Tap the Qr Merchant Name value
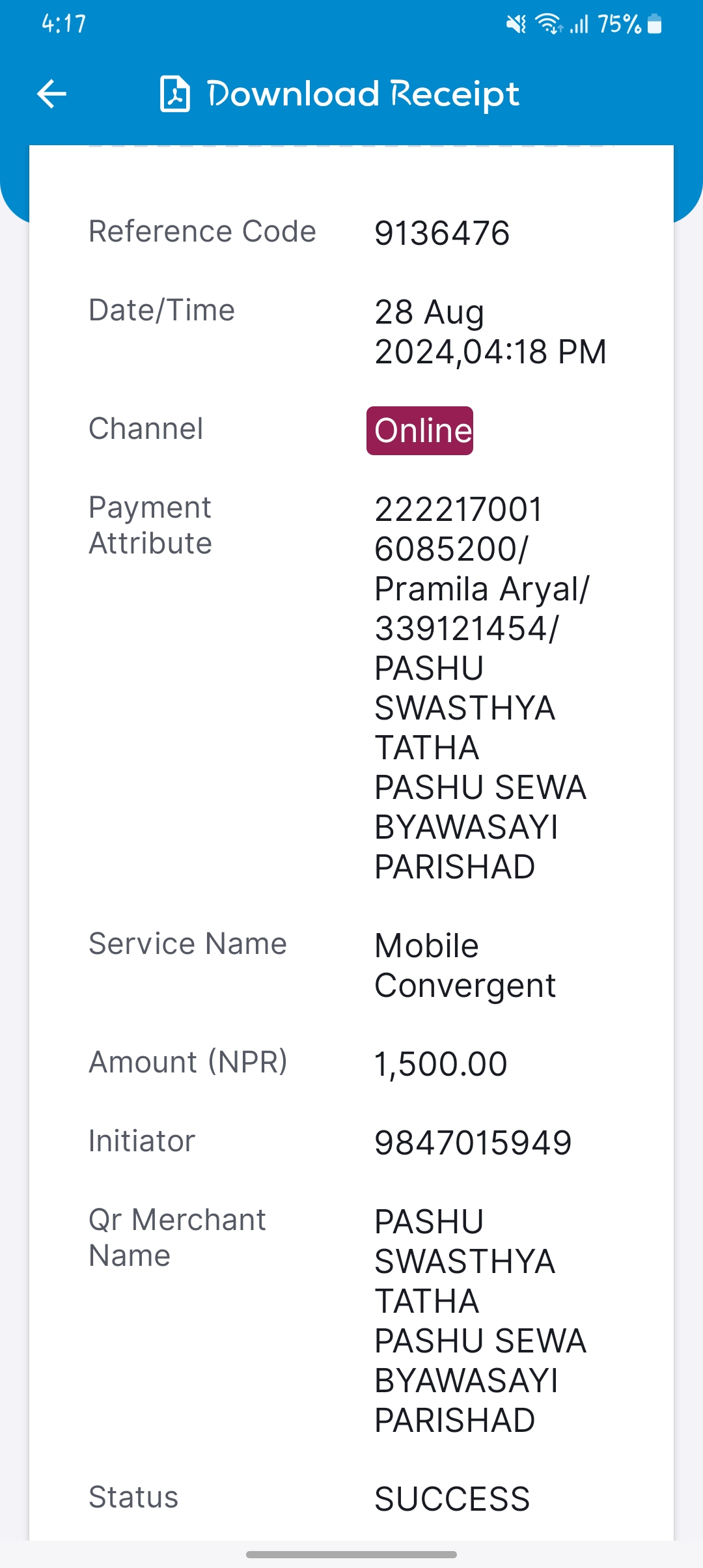The height and width of the screenshot is (1568, 703). coord(480,1321)
